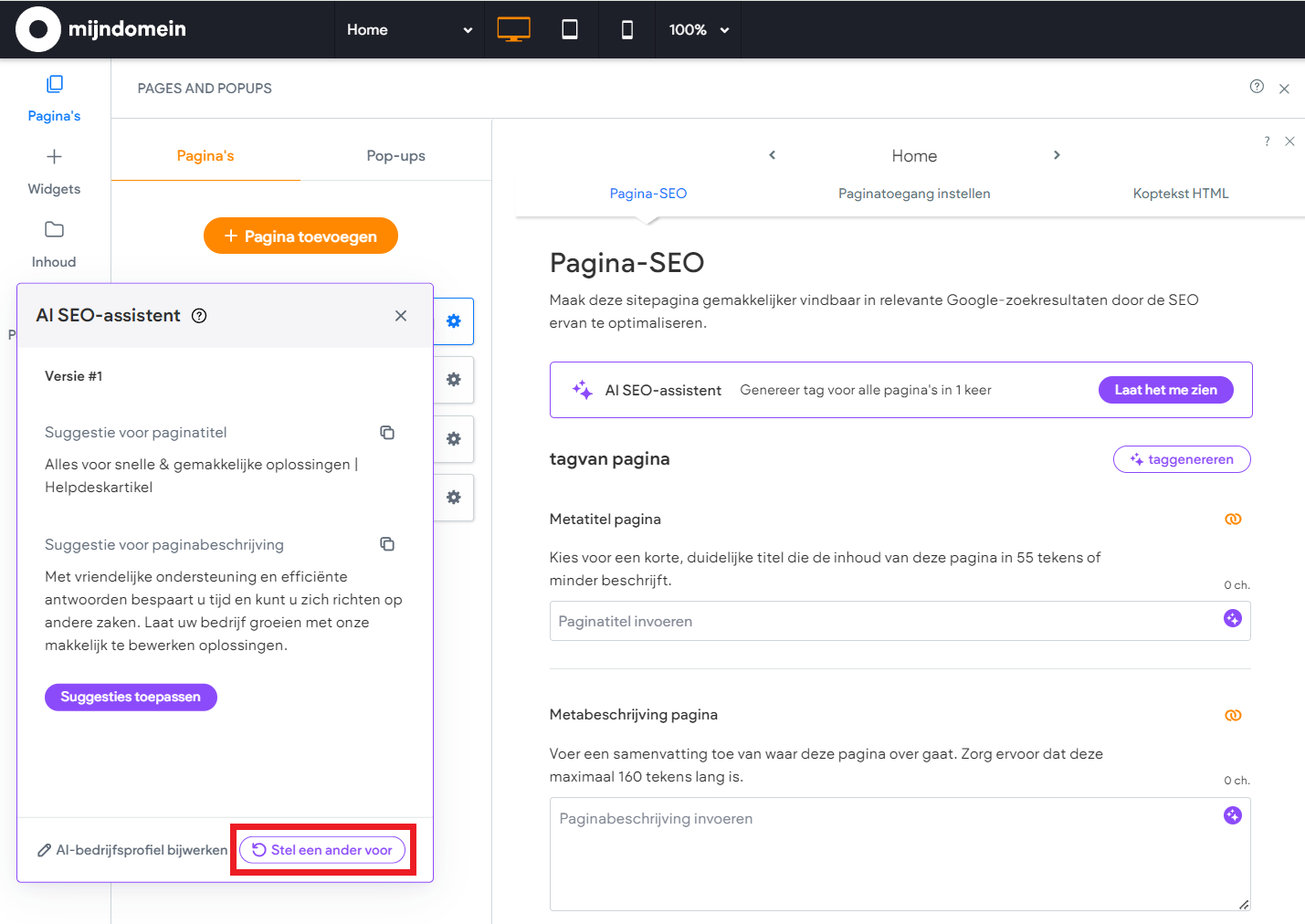Click AI icon in Paginatitel field
Viewport: 1305px width, 924px height.
[1232, 619]
